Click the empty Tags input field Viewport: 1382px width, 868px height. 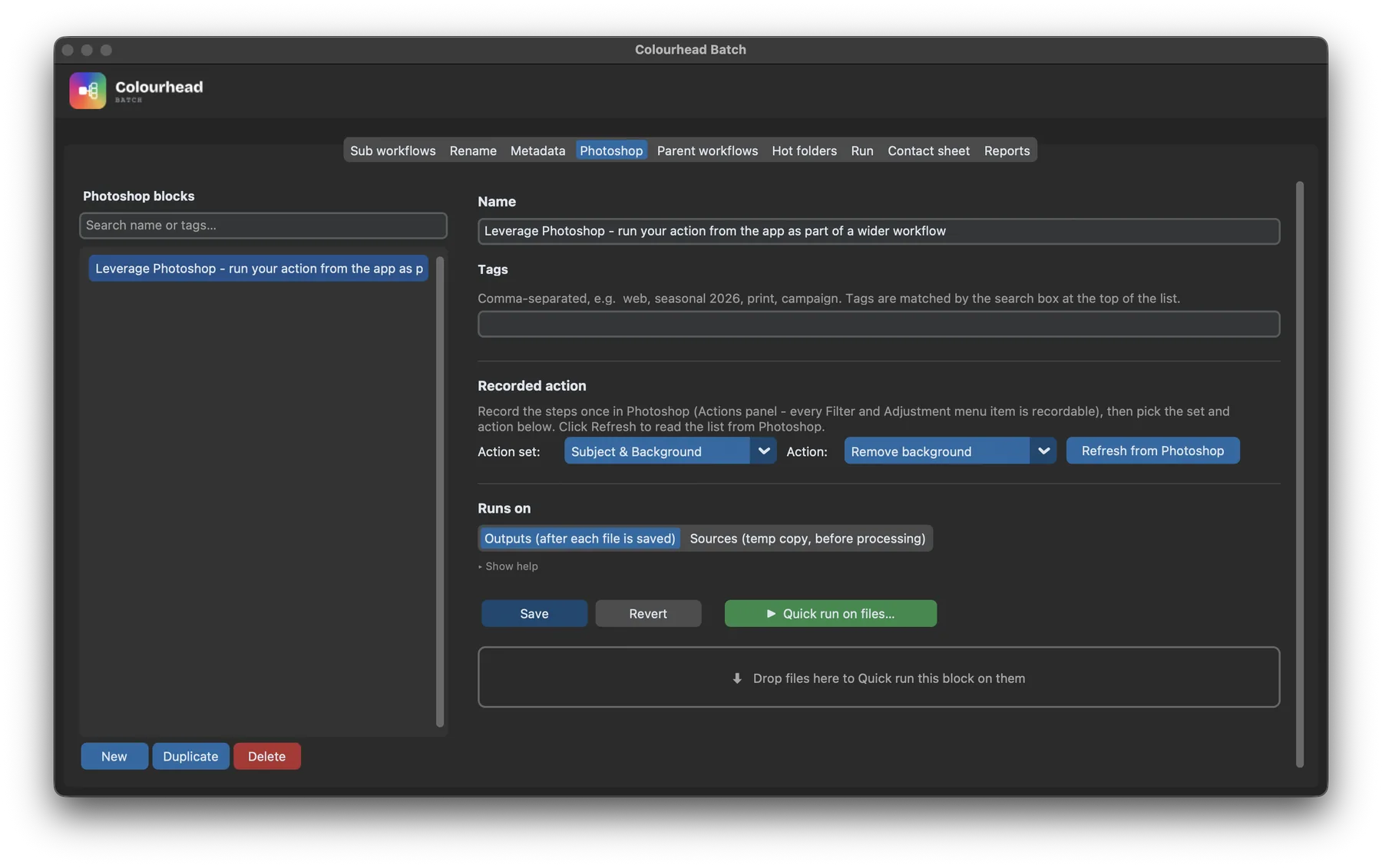point(878,324)
